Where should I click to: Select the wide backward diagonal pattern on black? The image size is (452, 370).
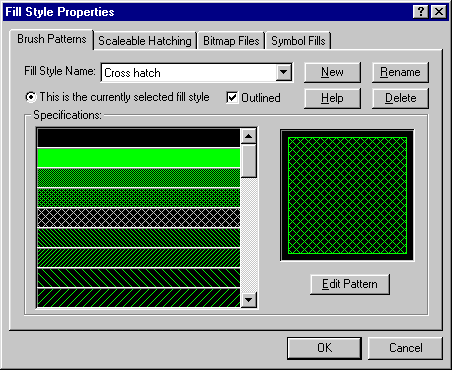tap(139, 278)
